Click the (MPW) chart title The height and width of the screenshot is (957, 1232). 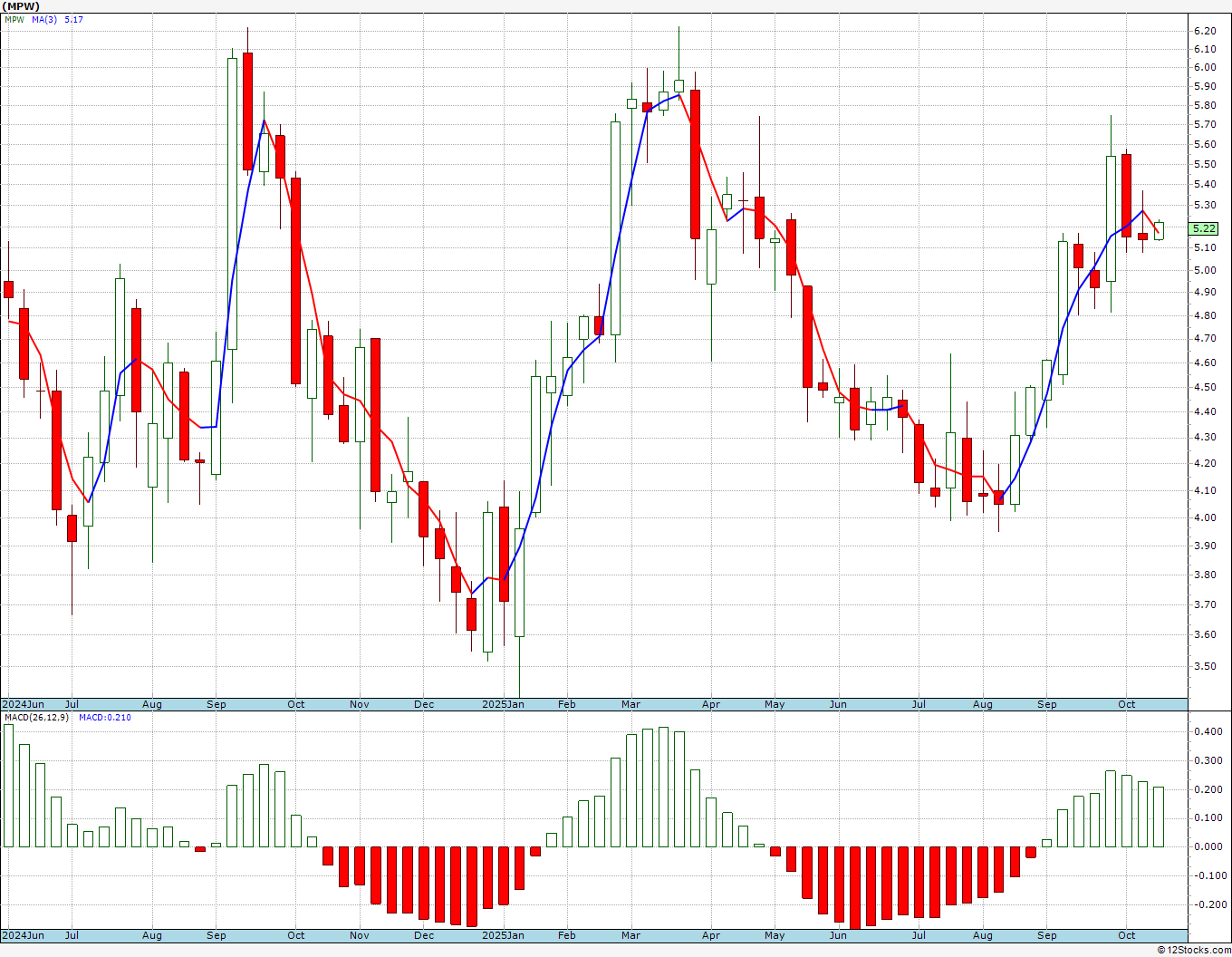coord(21,6)
